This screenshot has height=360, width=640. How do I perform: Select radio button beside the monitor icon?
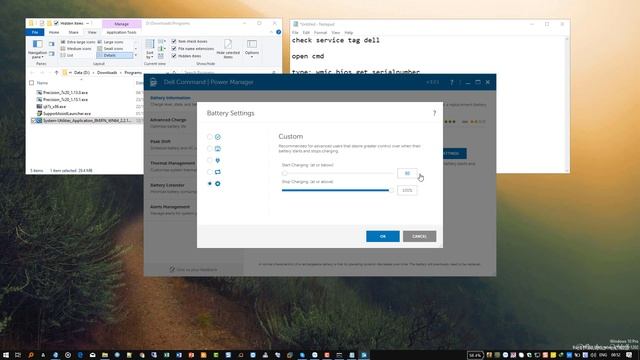coord(209,149)
